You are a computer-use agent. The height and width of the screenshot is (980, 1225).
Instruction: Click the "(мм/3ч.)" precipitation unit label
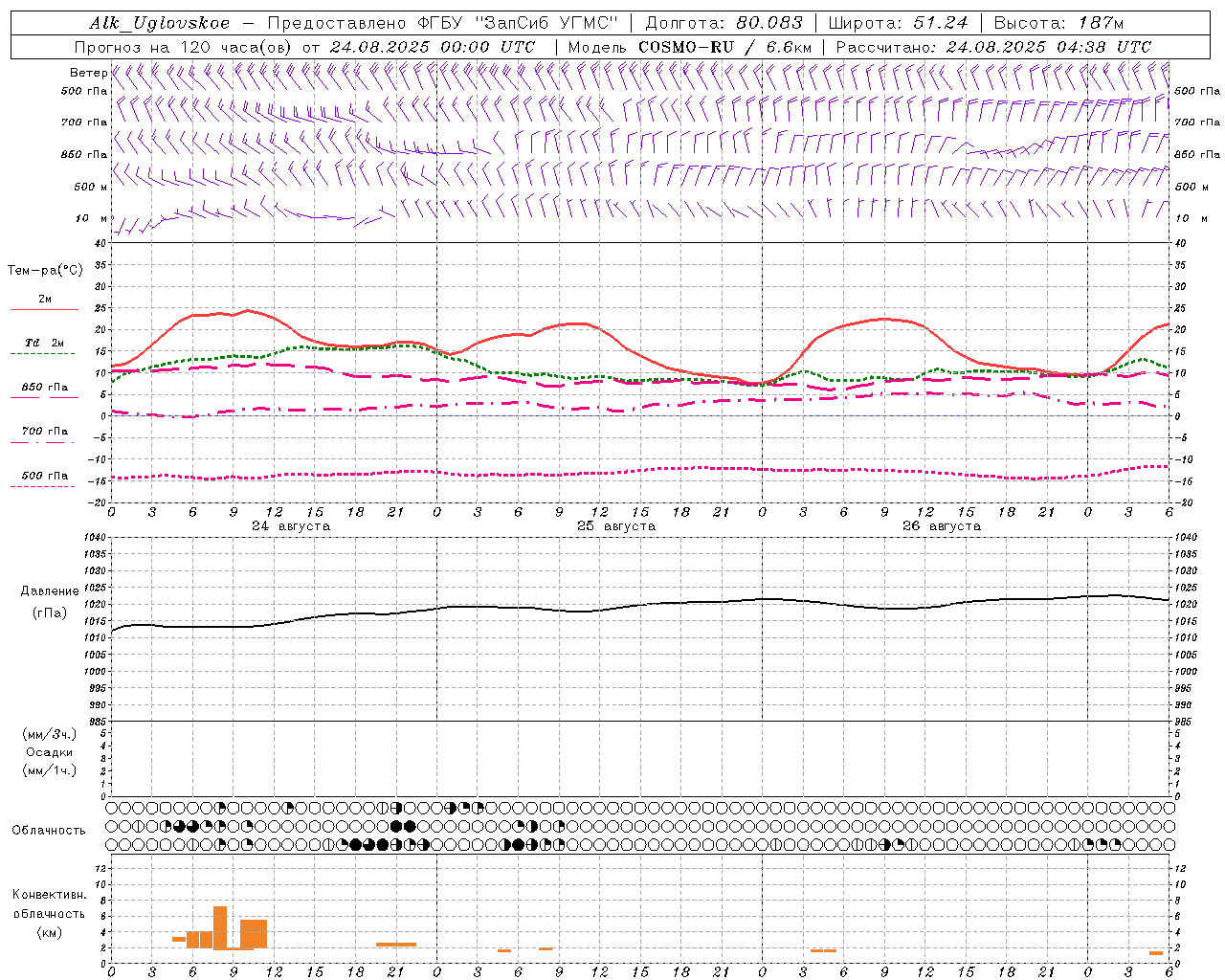tap(50, 734)
